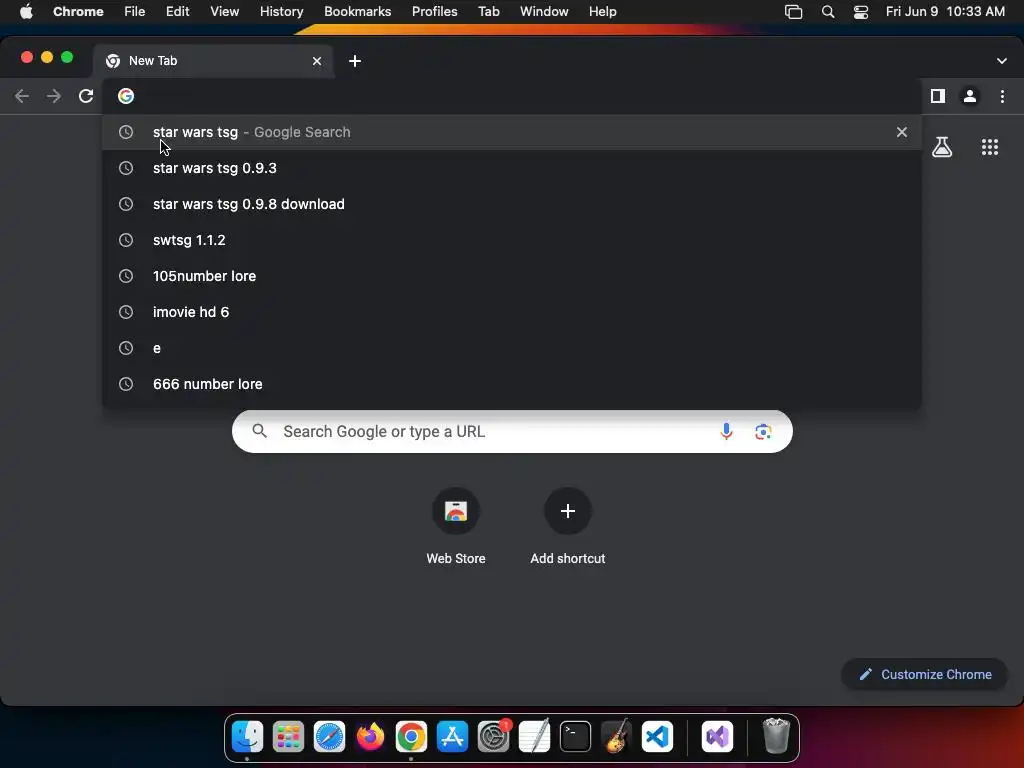Click the browser forward arrow

[54, 97]
